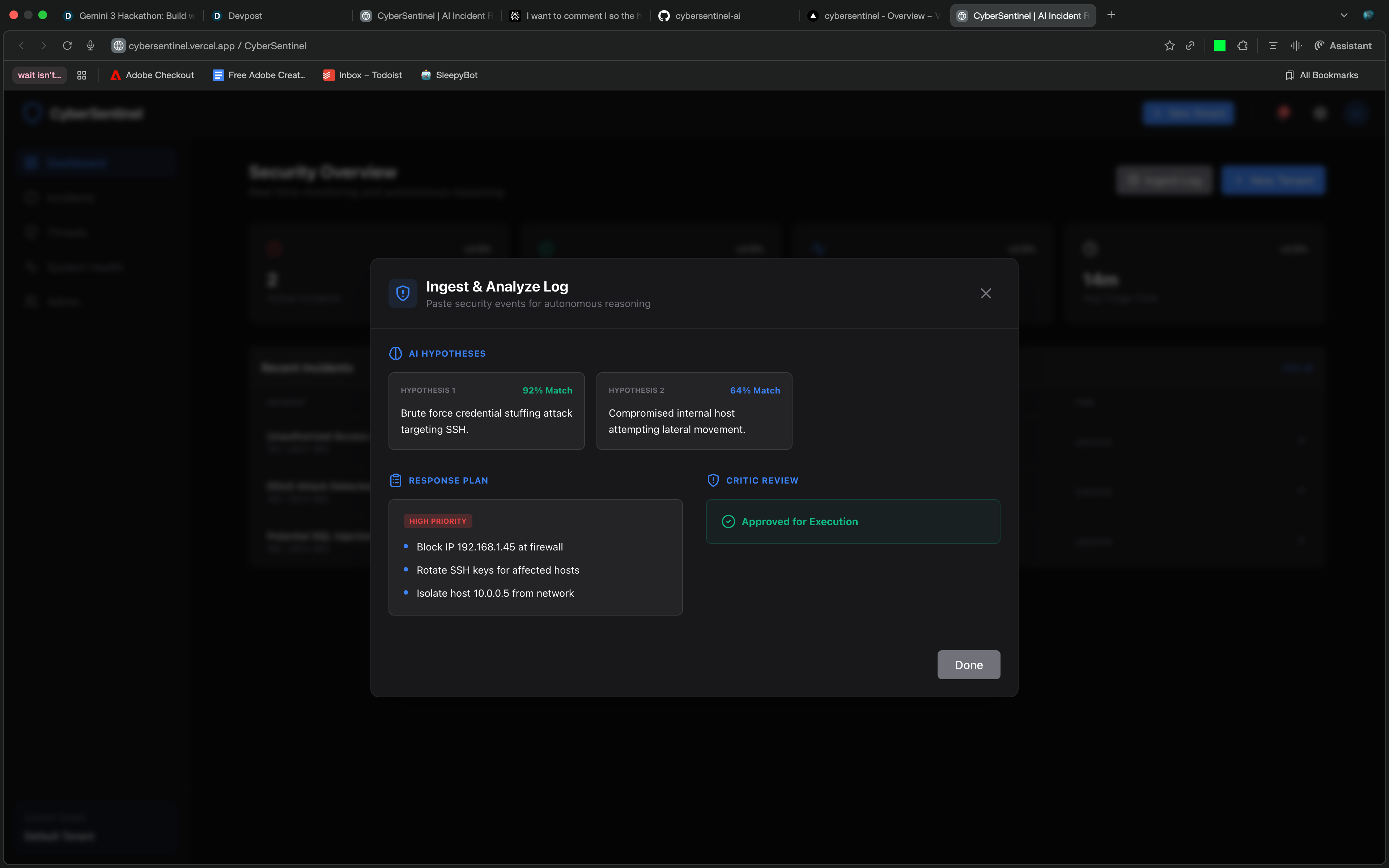Switch to the cybersentinel-ai GitHub tab
The image size is (1389, 868).
tap(707, 16)
